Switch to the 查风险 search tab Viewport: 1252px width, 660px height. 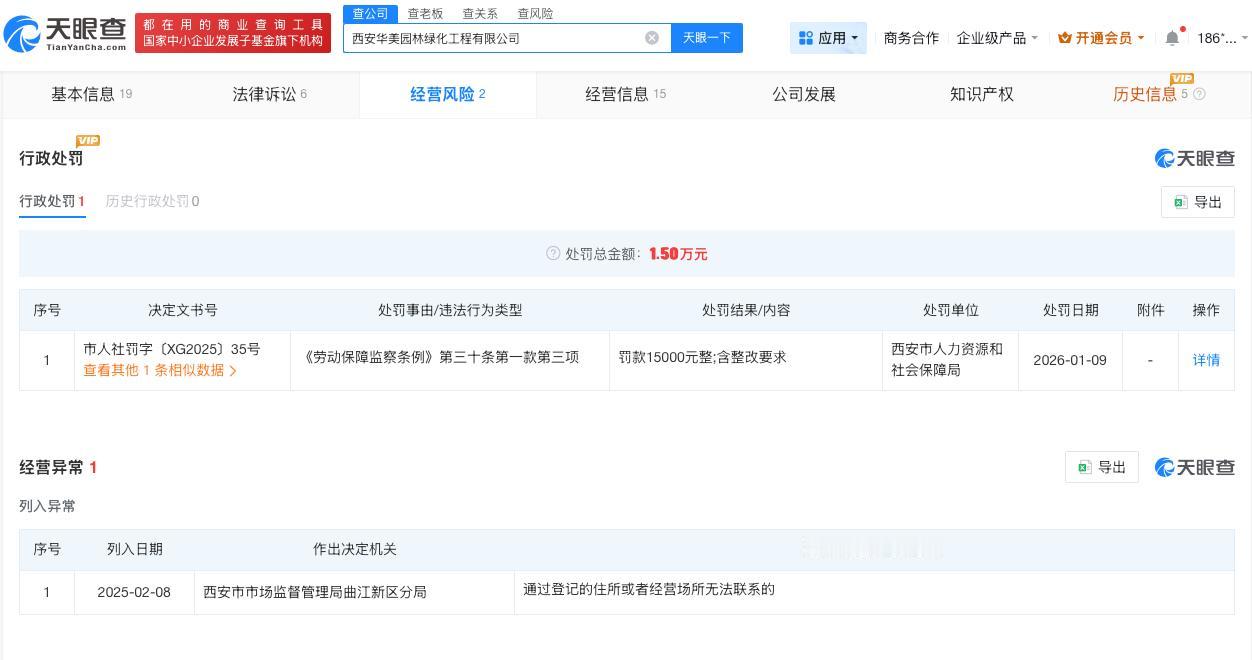535,14
